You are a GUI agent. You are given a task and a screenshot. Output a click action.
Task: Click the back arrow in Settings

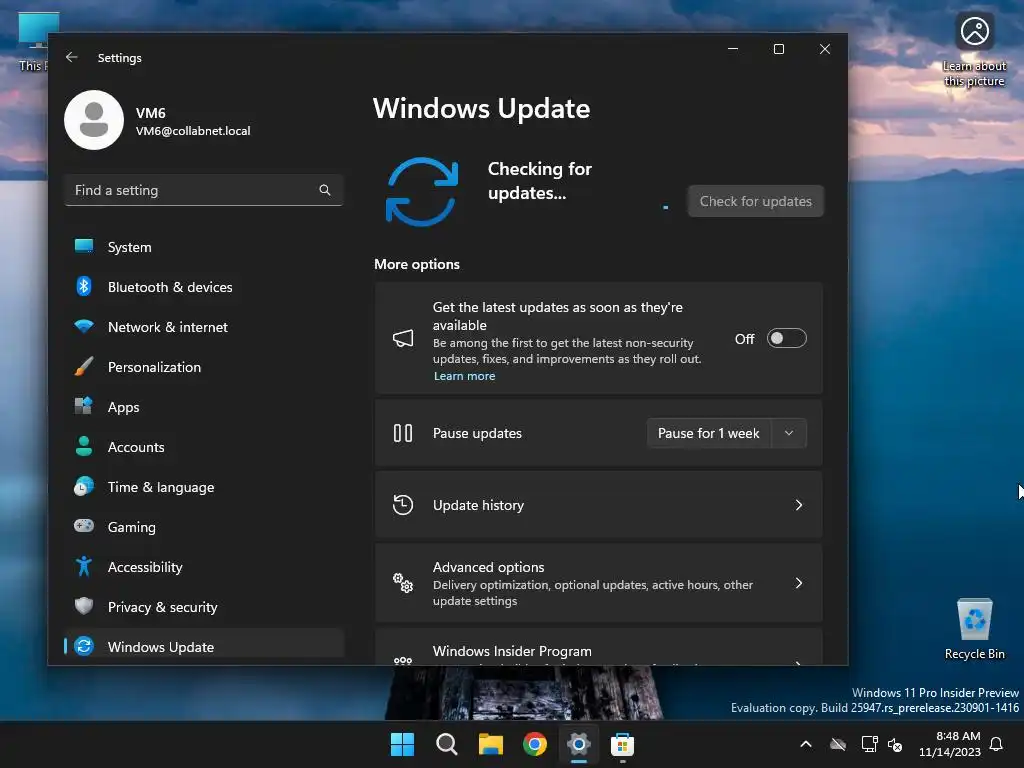pos(72,57)
